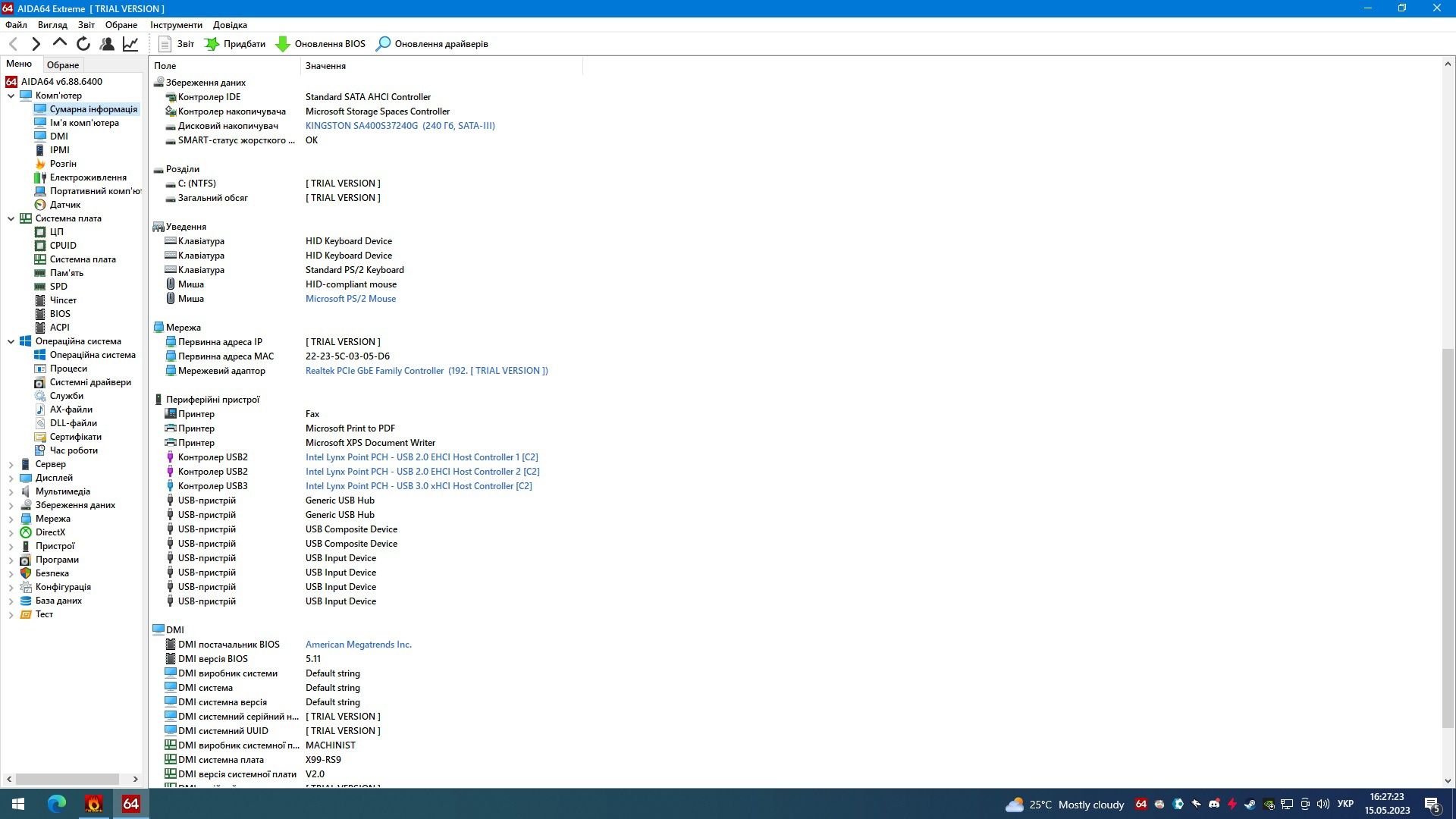Expand the Збереження даних tree node

[x=11, y=505]
